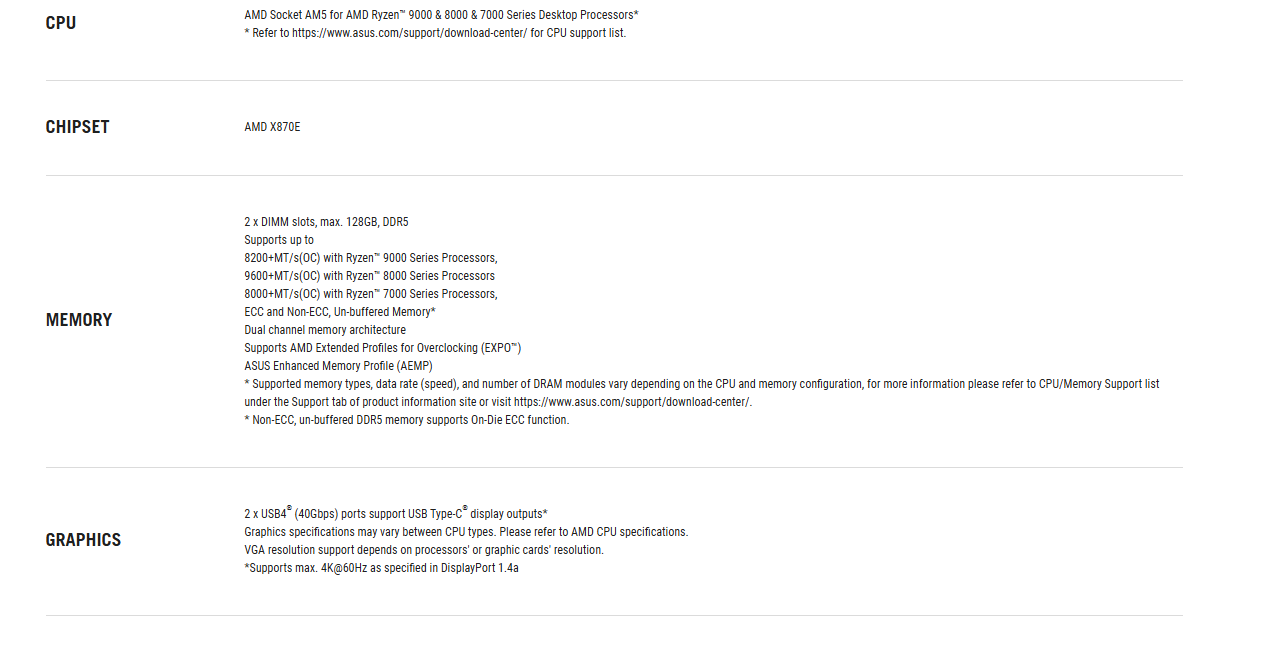Open the download-center URL in Memory section
Image resolution: width=1267 pixels, height=646 pixels.
tap(632, 402)
